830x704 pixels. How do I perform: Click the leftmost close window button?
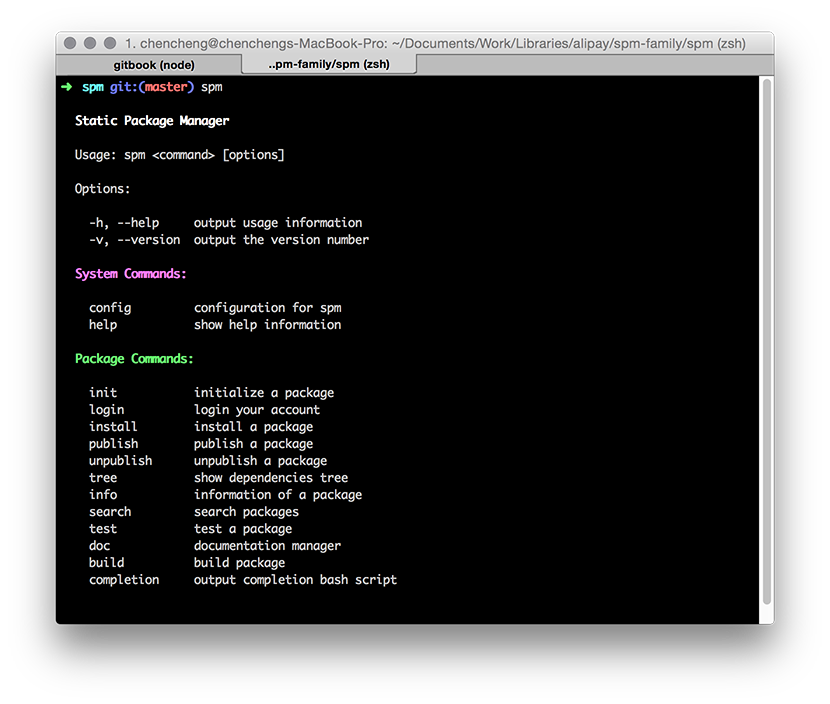pos(70,44)
